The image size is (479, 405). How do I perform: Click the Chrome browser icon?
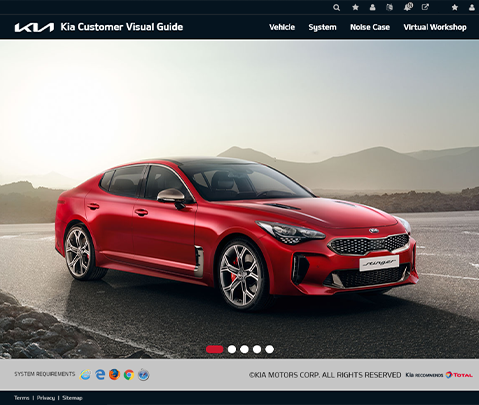(x=129, y=375)
